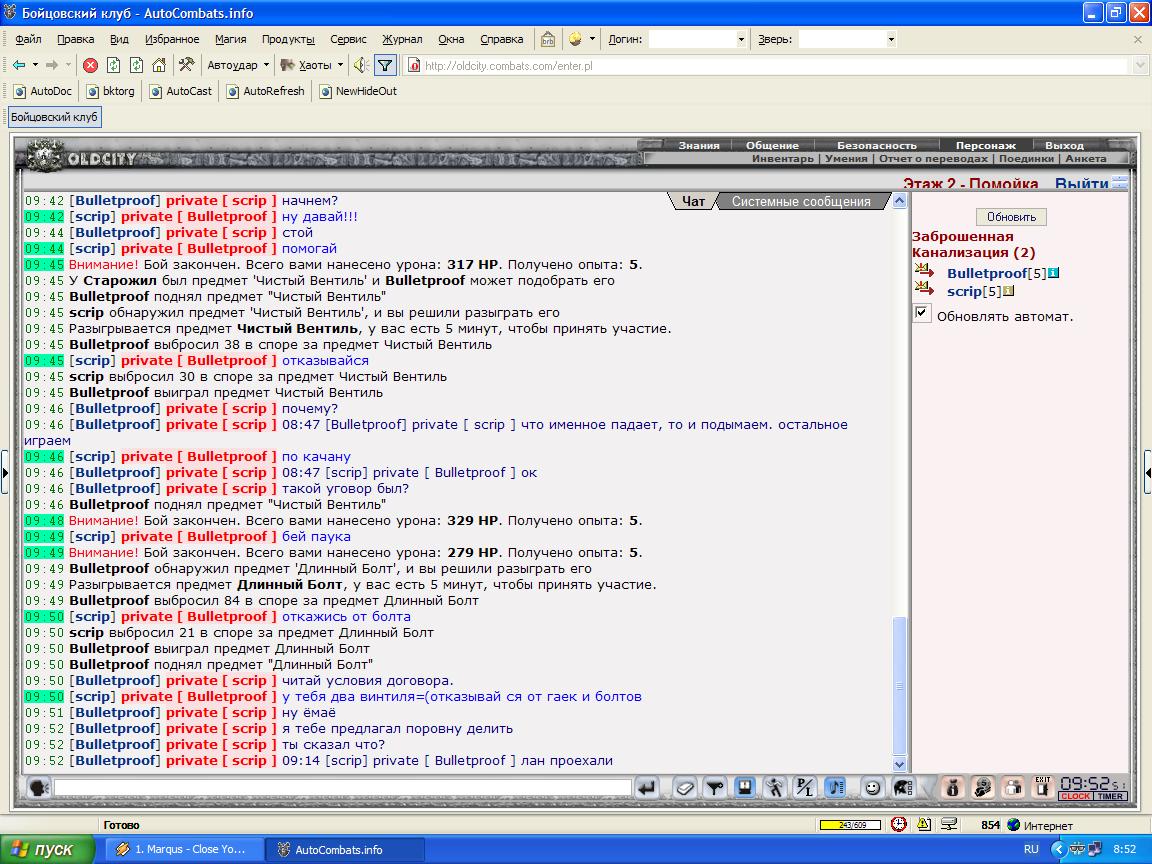Open the light bulb dropdown arrow
The width and height of the screenshot is (1152, 864).
click(x=592, y=40)
